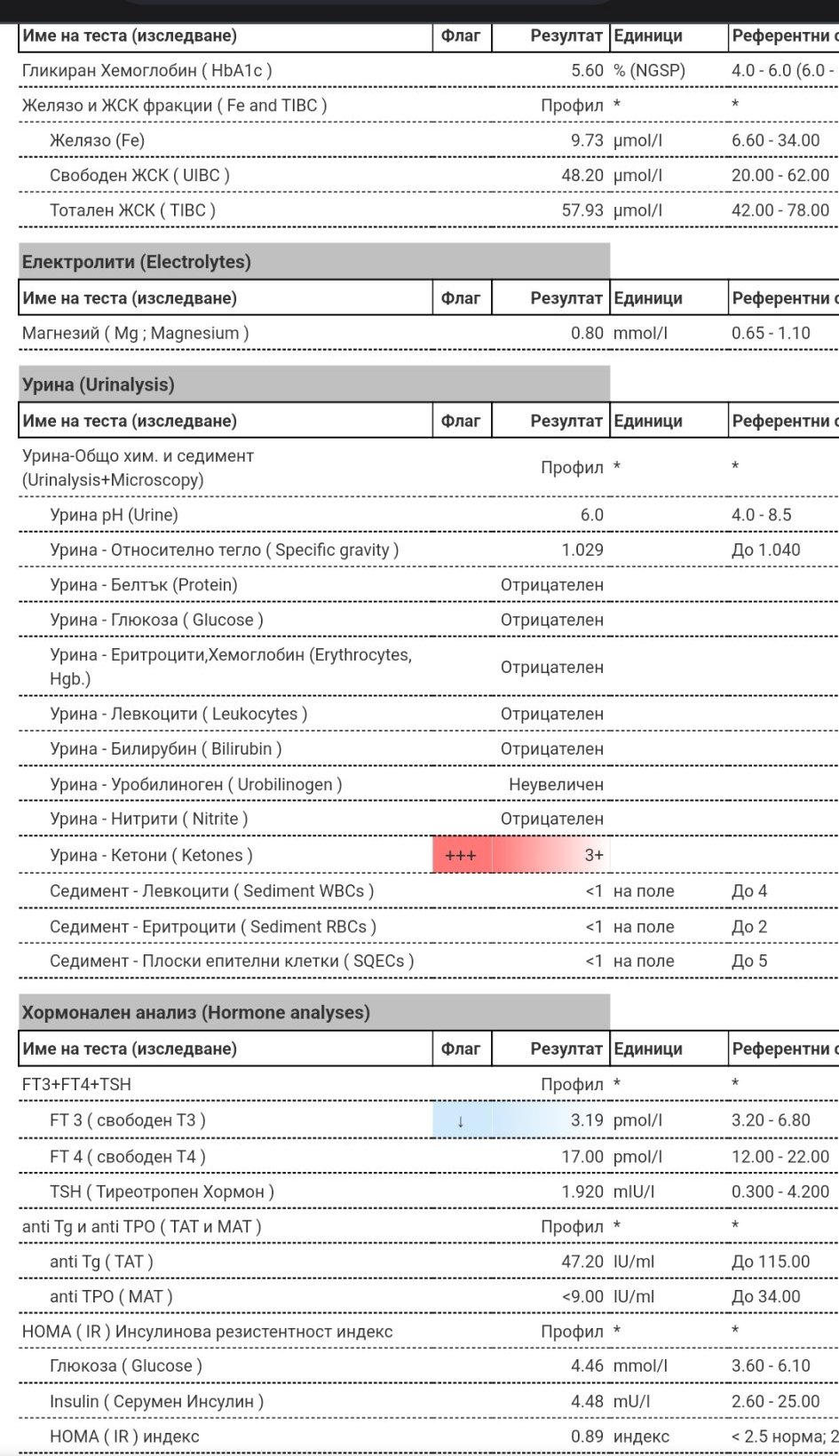Click the HOMA (IR) Инсулинова резистентност индекс row

pyautogui.click(x=207, y=1331)
